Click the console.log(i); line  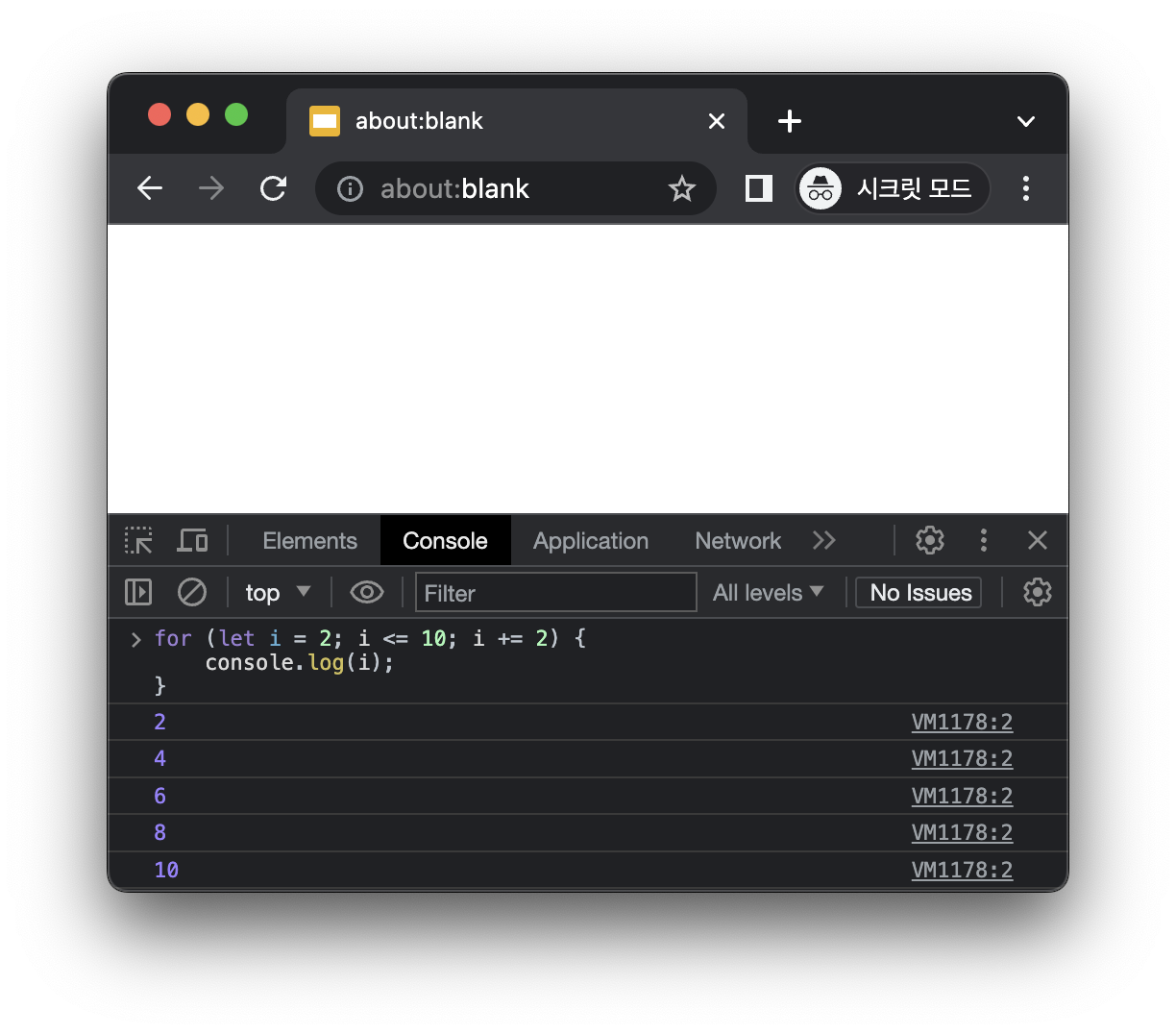[300, 662]
